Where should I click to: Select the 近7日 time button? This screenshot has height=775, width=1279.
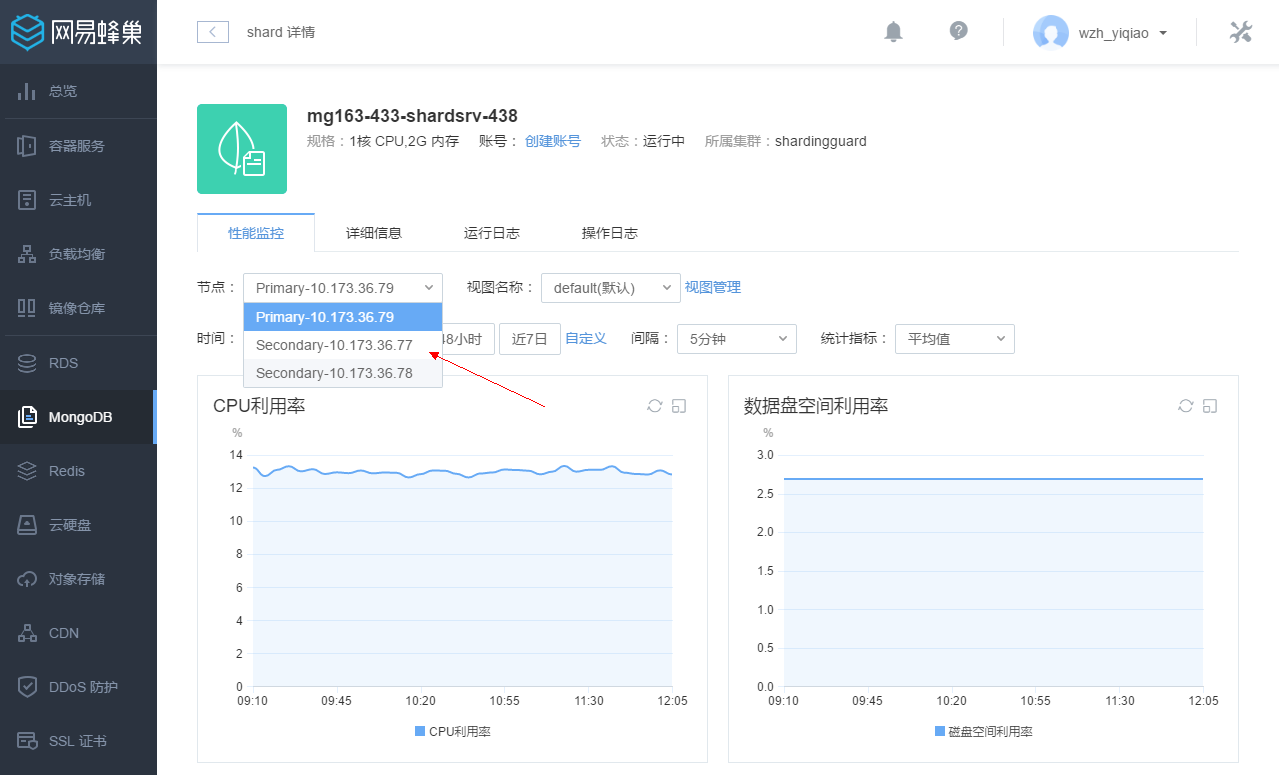pos(530,339)
